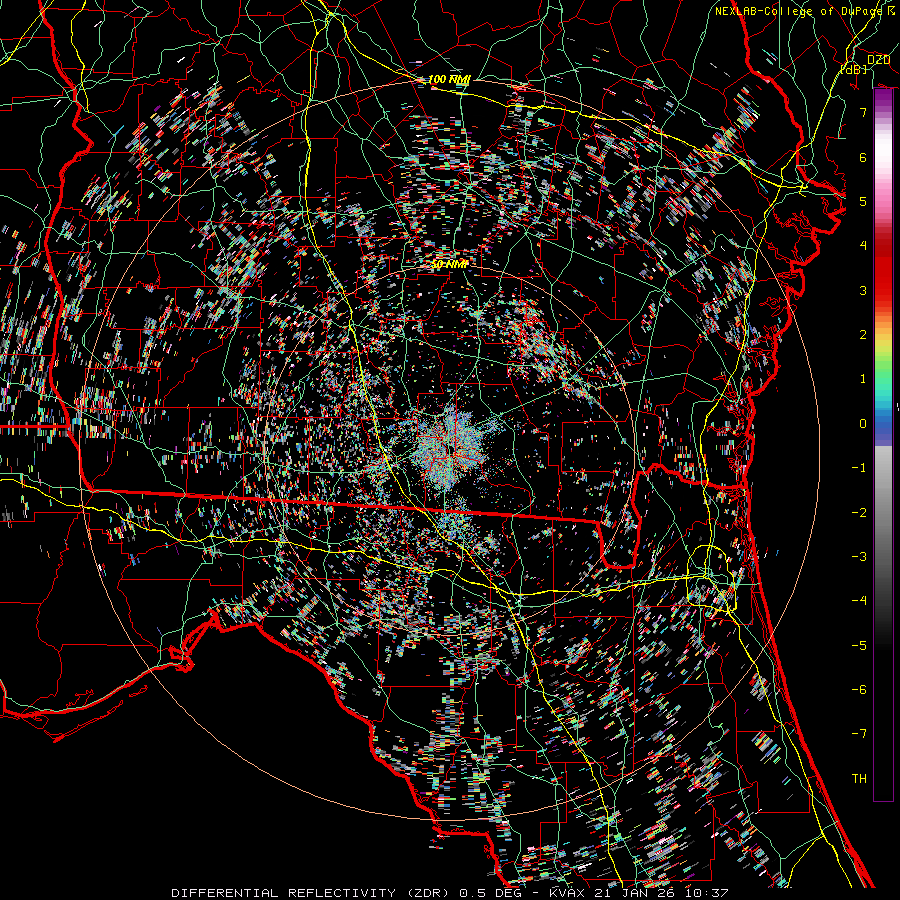
Task: Click the -2 value on the color scale
Action: pos(859,512)
